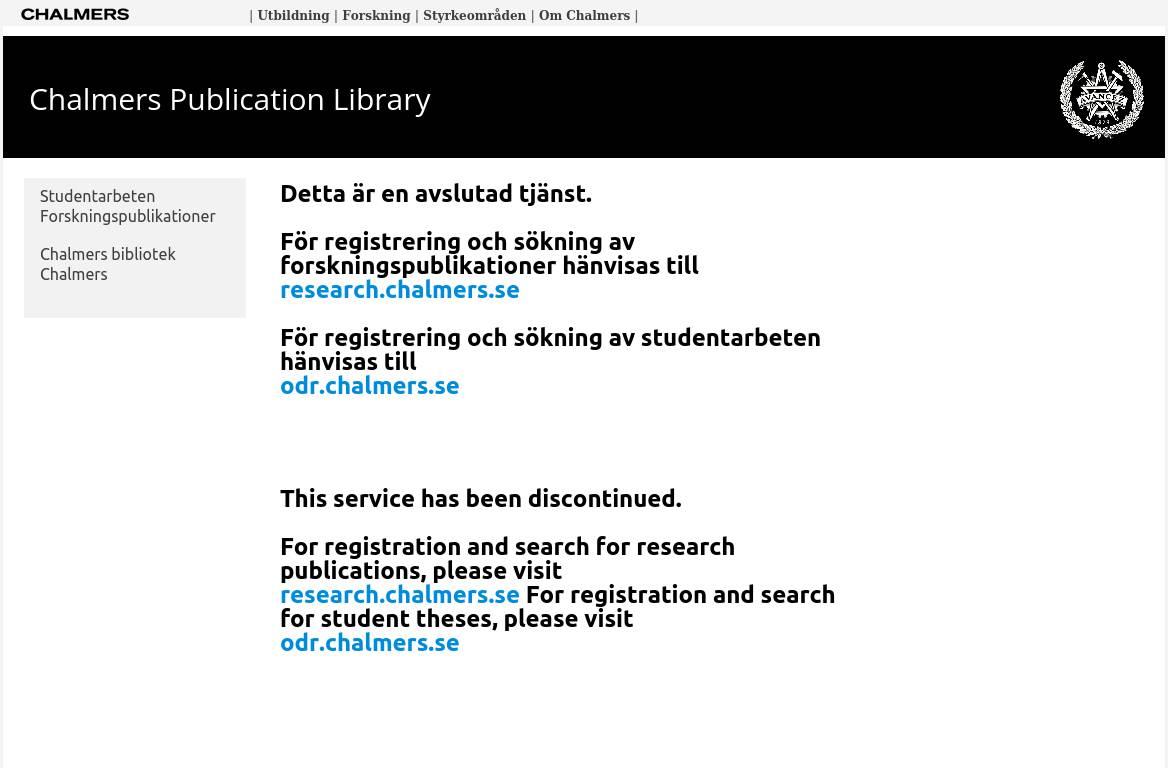Click the English text about student theses

[680, 606]
